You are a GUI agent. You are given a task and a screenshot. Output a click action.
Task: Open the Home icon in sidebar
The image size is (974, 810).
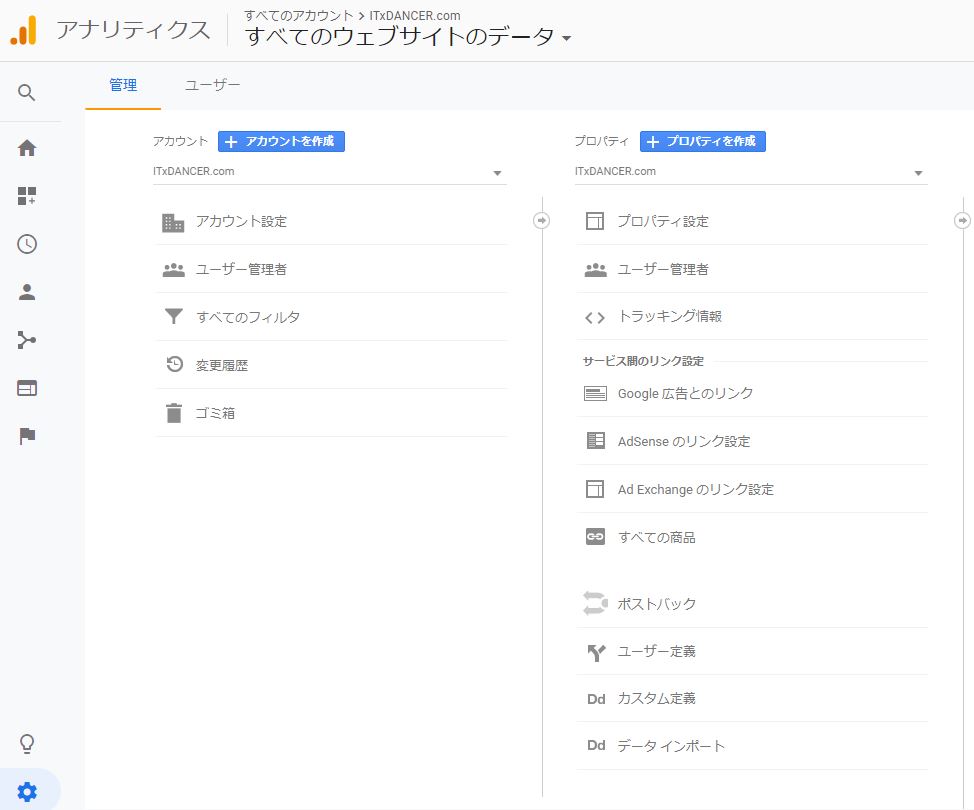click(27, 148)
